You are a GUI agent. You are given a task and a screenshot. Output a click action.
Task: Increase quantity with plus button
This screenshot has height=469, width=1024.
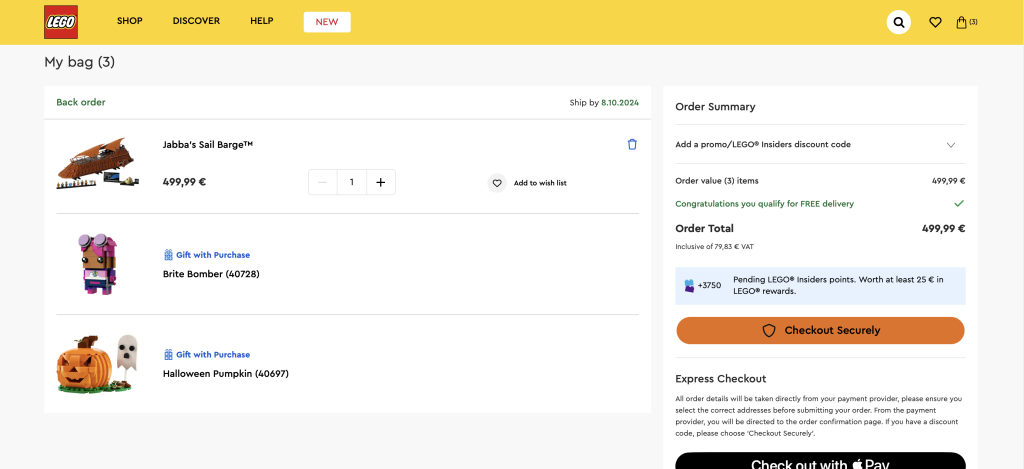(x=380, y=182)
